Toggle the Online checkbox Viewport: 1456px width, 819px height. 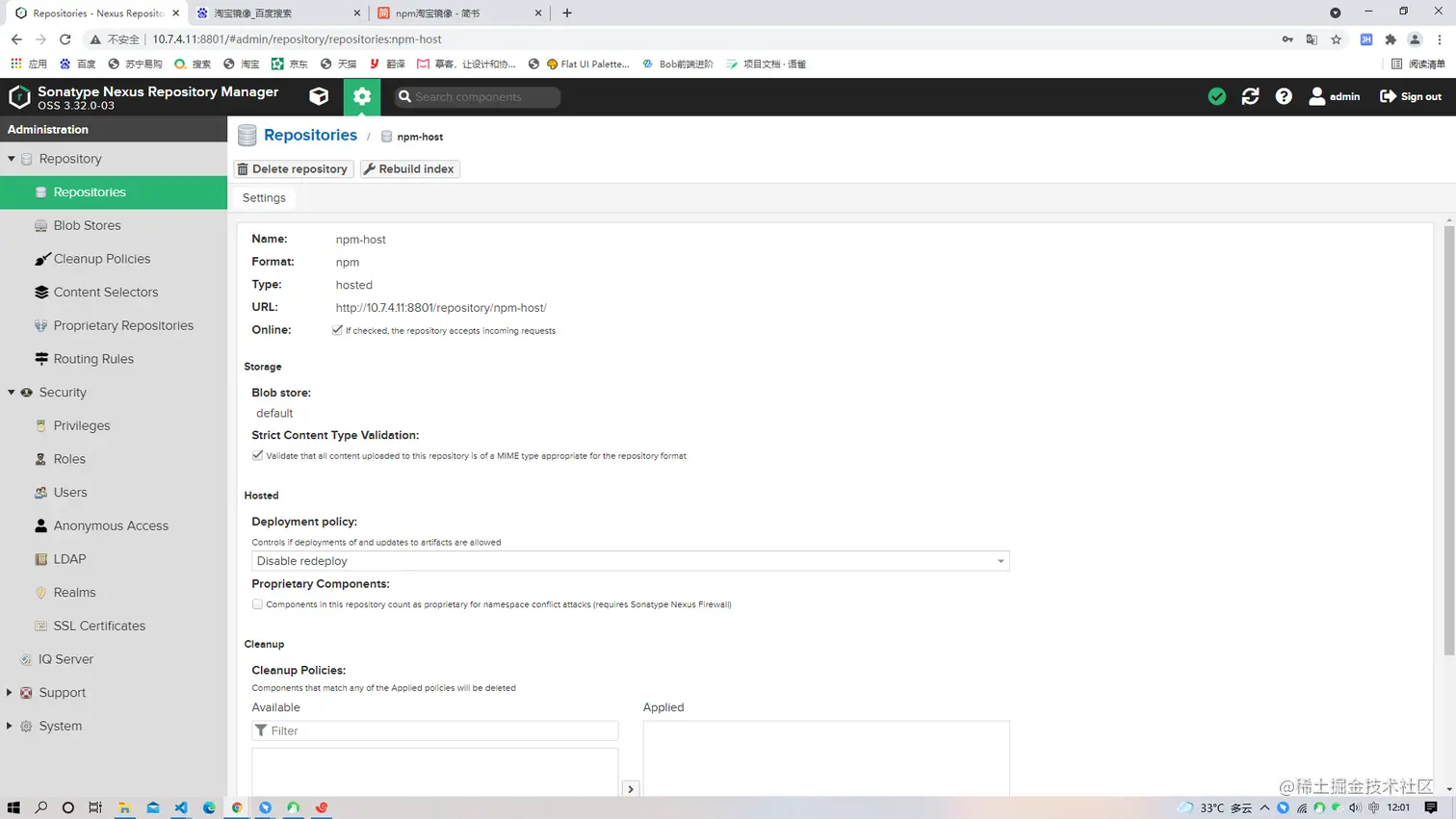pyautogui.click(x=337, y=330)
